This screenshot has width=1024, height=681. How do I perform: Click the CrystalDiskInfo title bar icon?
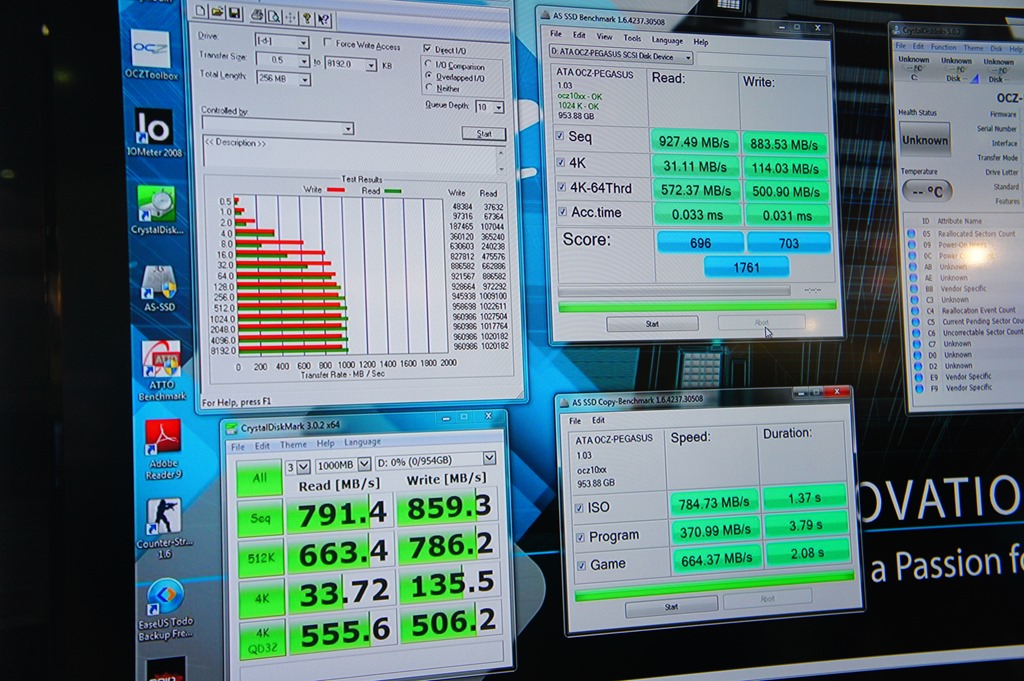click(x=897, y=30)
